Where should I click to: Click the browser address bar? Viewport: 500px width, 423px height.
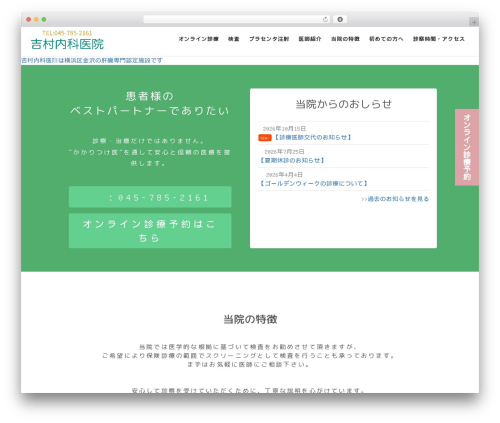click(236, 20)
